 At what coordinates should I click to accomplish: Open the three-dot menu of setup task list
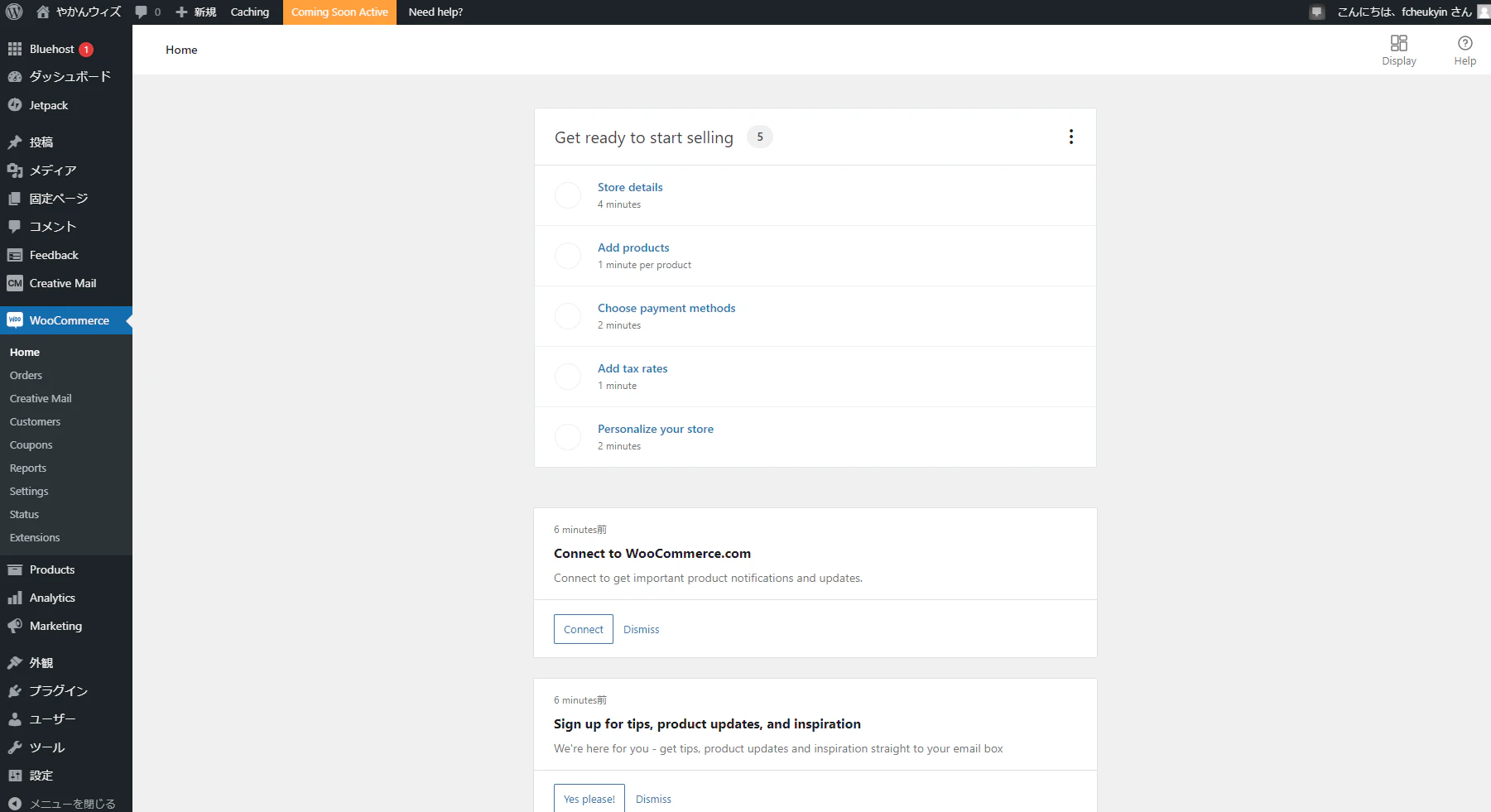[x=1071, y=137]
